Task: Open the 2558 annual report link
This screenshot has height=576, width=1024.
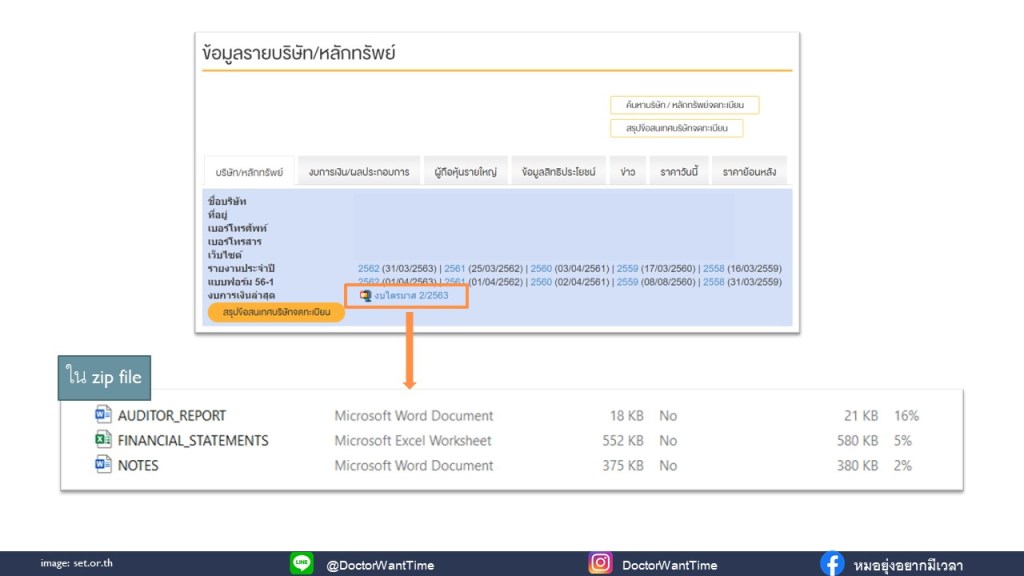Action: pos(713,269)
